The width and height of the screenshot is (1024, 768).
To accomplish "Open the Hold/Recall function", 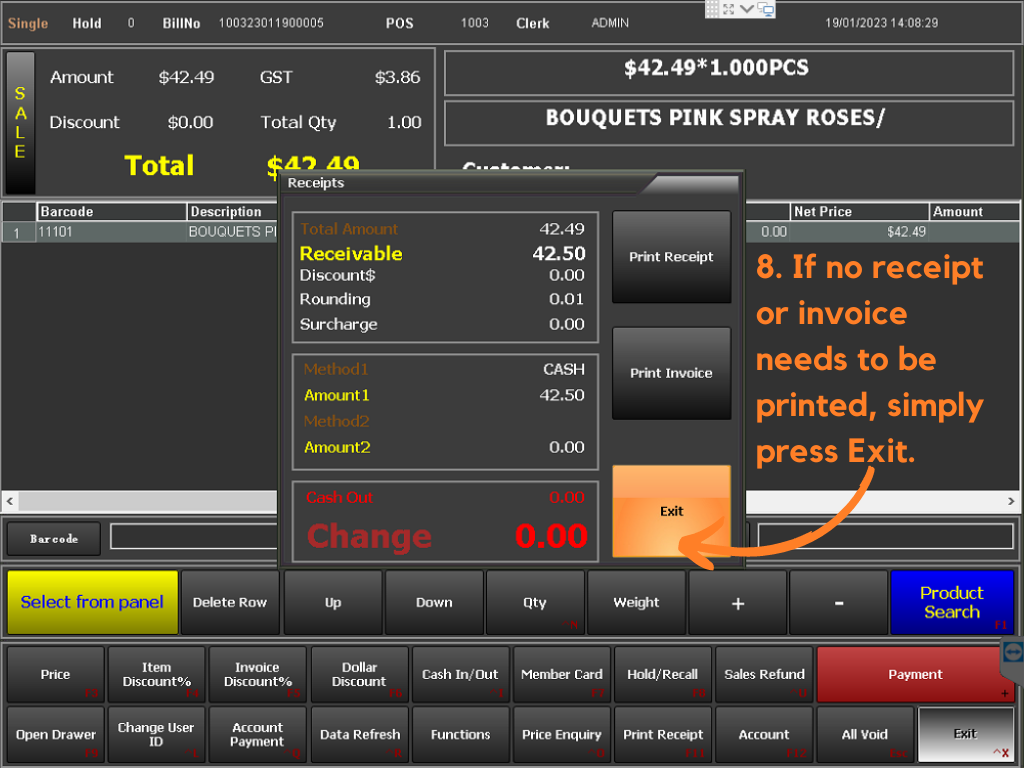I will pos(663,674).
